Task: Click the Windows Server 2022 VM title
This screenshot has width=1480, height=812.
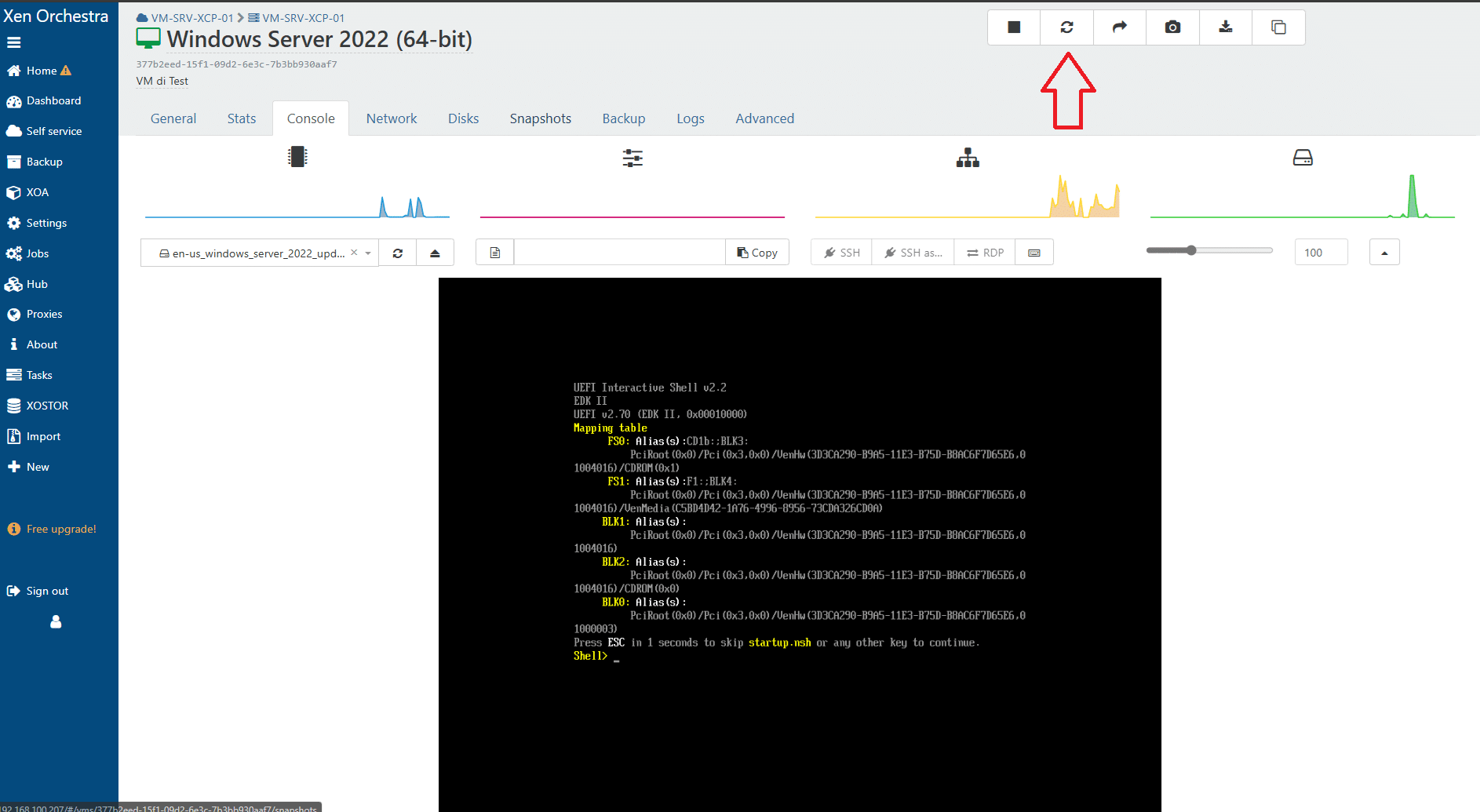Action: pyautogui.click(x=319, y=39)
